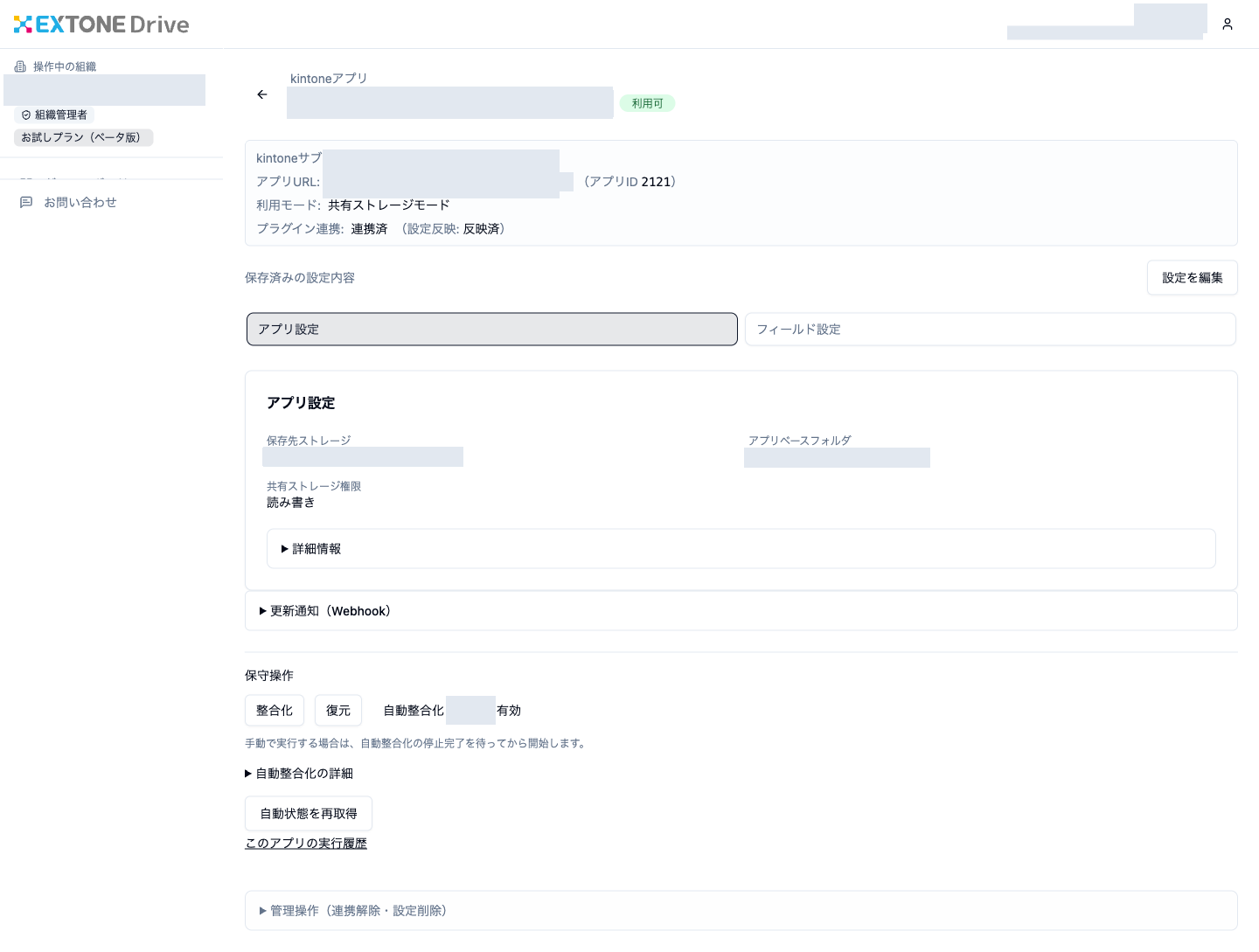Click the アプリベースフォルダ label
Screen dimensions: 1259x952
[800, 441]
